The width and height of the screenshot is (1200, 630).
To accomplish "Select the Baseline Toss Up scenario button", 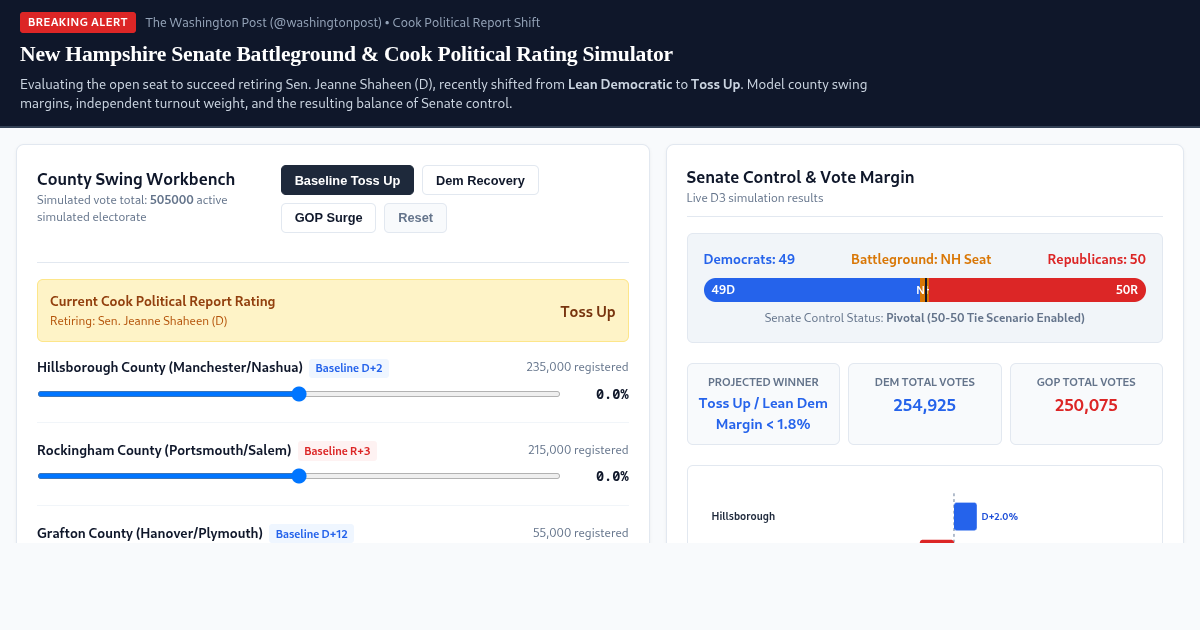I will 347,180.
